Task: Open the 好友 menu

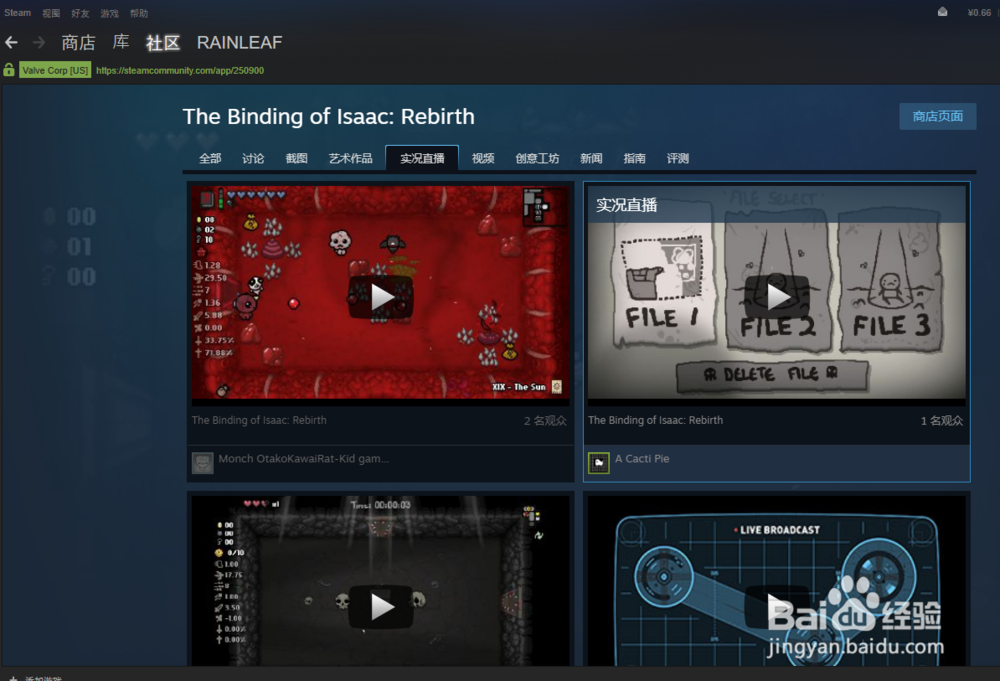Action: 80,13
